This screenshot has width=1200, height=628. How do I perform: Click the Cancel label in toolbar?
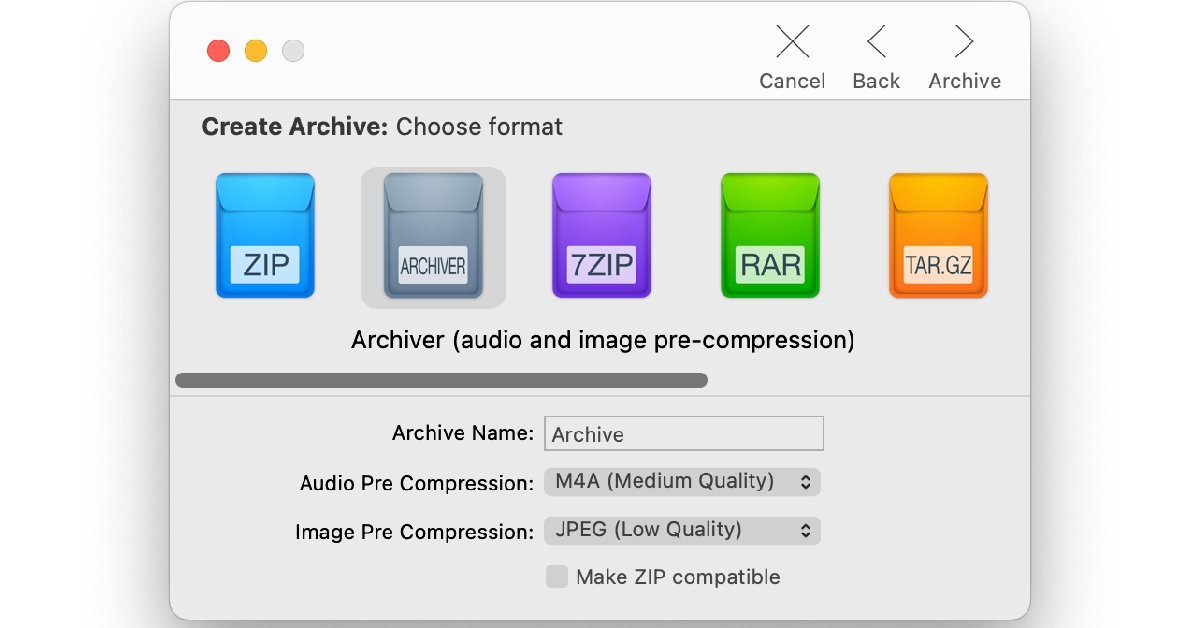point(792,81)
